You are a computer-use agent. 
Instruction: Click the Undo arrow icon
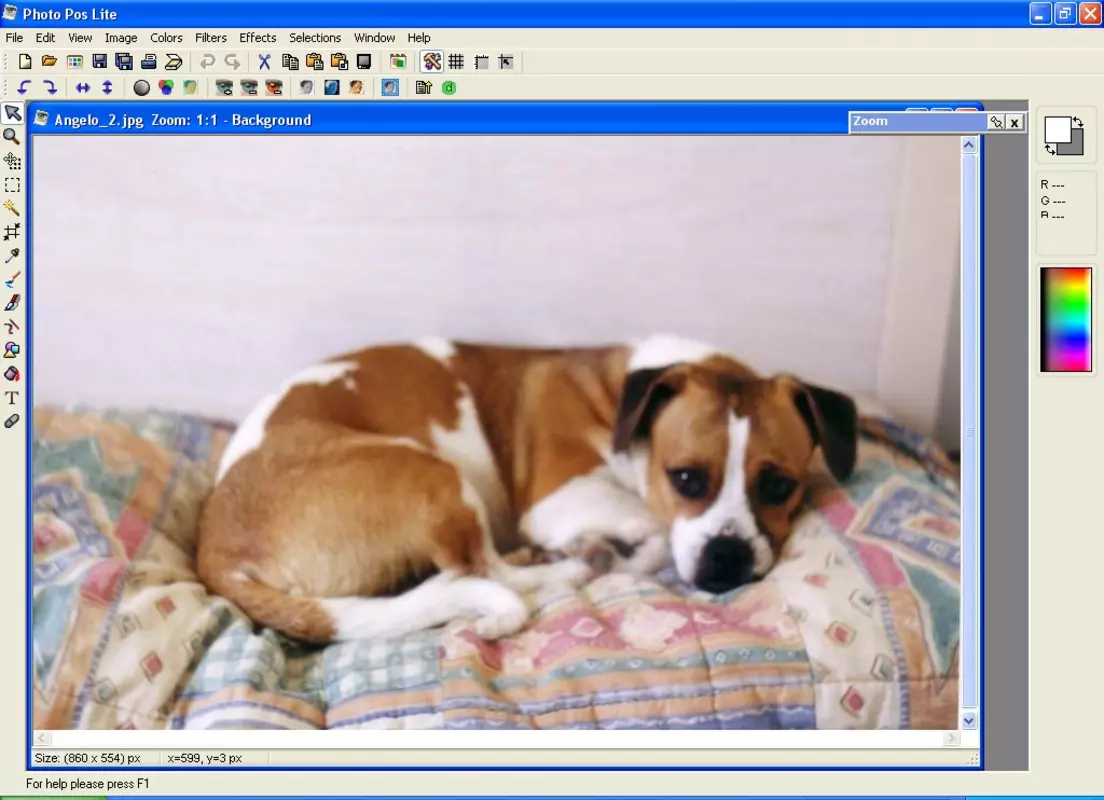coord(207,62)
